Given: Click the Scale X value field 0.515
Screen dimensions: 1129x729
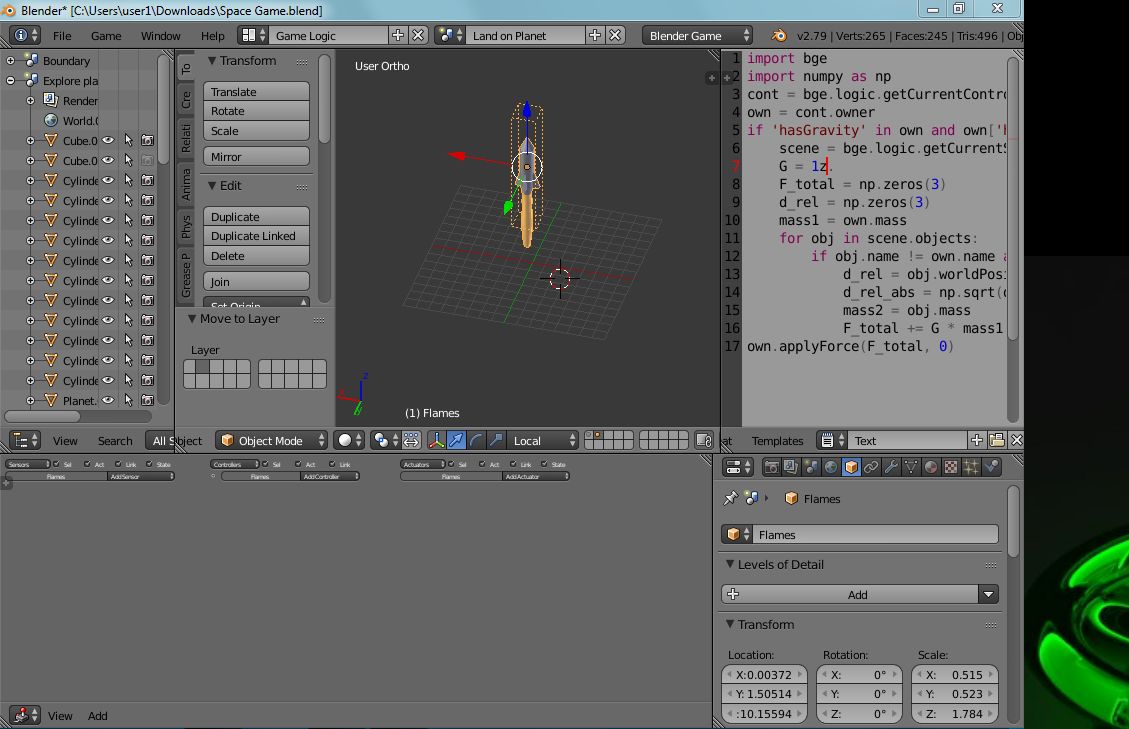Looking at the screenshot, I should (955, 674).
